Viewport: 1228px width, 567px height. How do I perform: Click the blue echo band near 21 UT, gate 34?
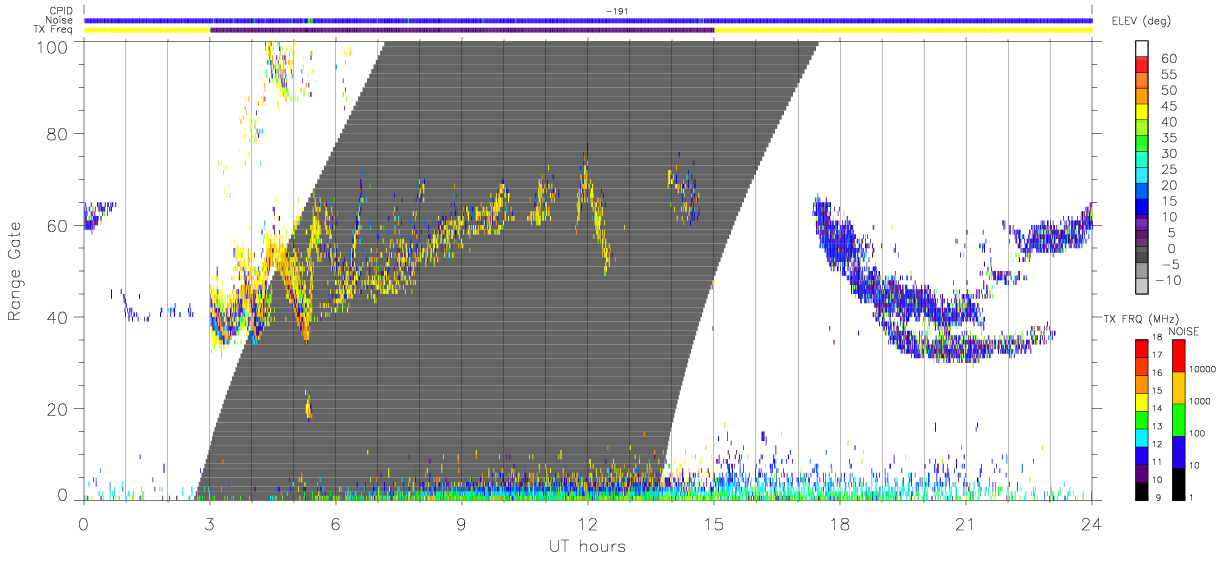[965, 346]
